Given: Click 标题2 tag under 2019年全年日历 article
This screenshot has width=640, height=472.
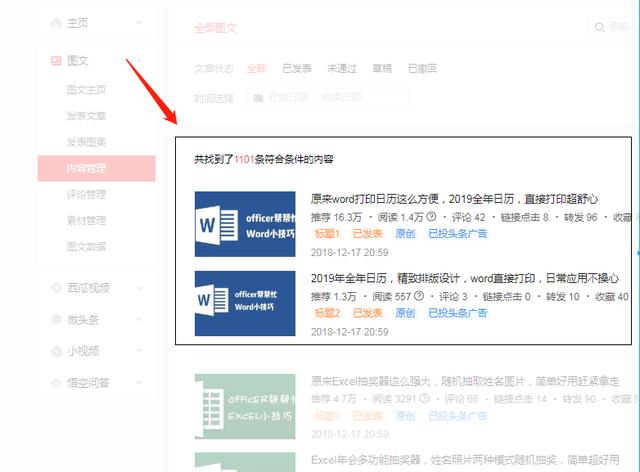Looking at the screenshot, I should (x=327, y=313).
